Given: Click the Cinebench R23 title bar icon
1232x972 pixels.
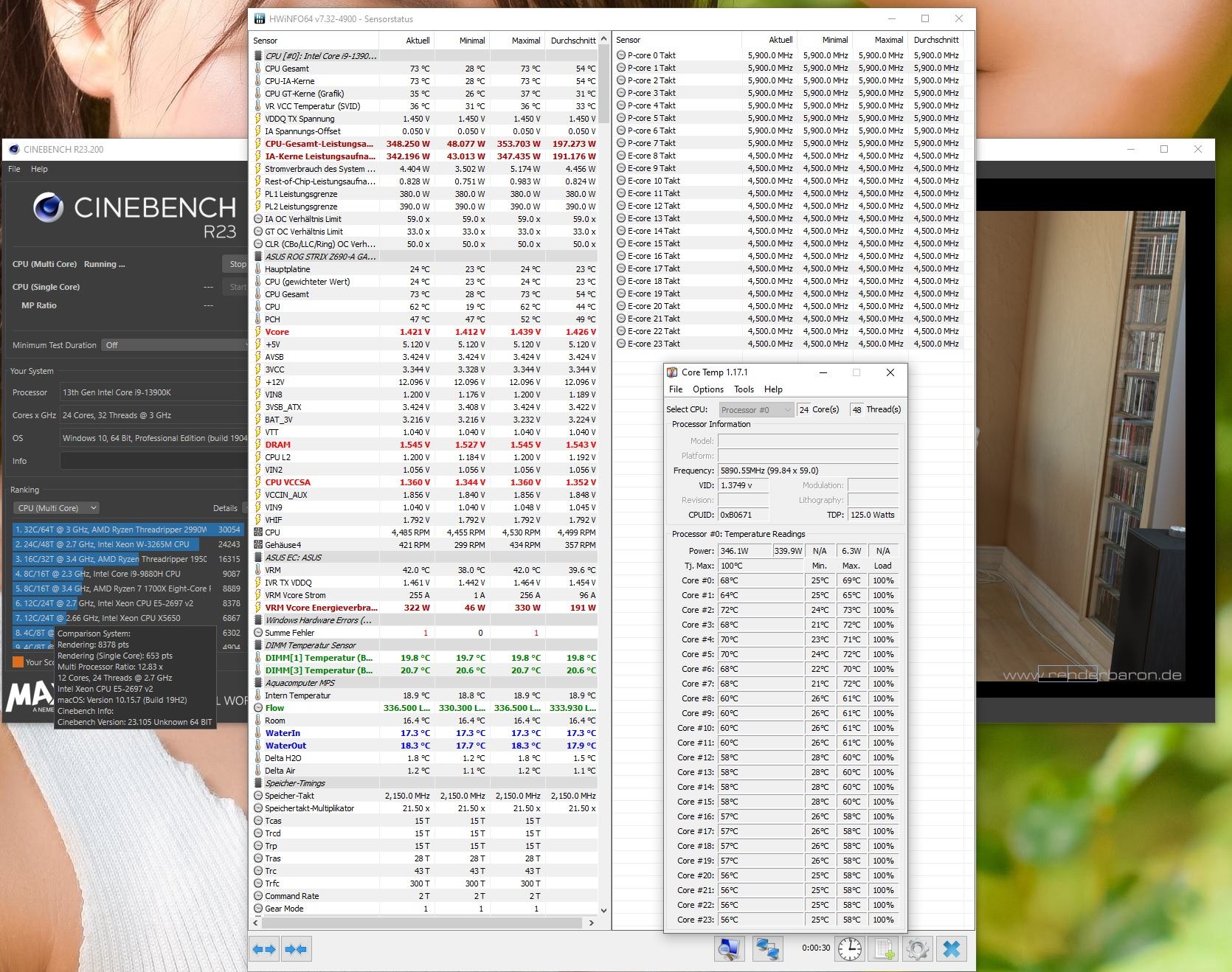Looking at the screenshot, I should click(x=14, y=149).
